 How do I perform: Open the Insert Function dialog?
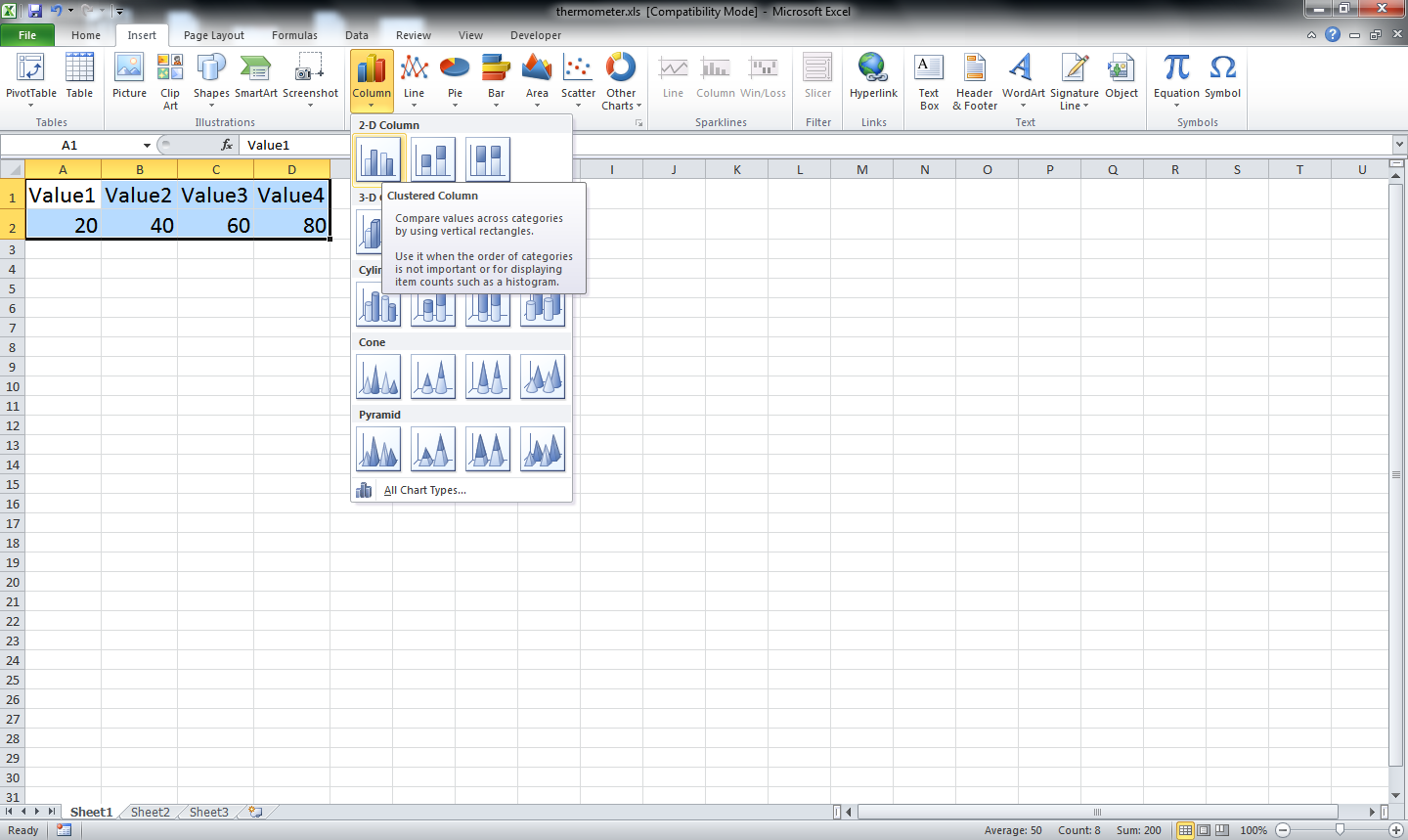coord(227,145)
